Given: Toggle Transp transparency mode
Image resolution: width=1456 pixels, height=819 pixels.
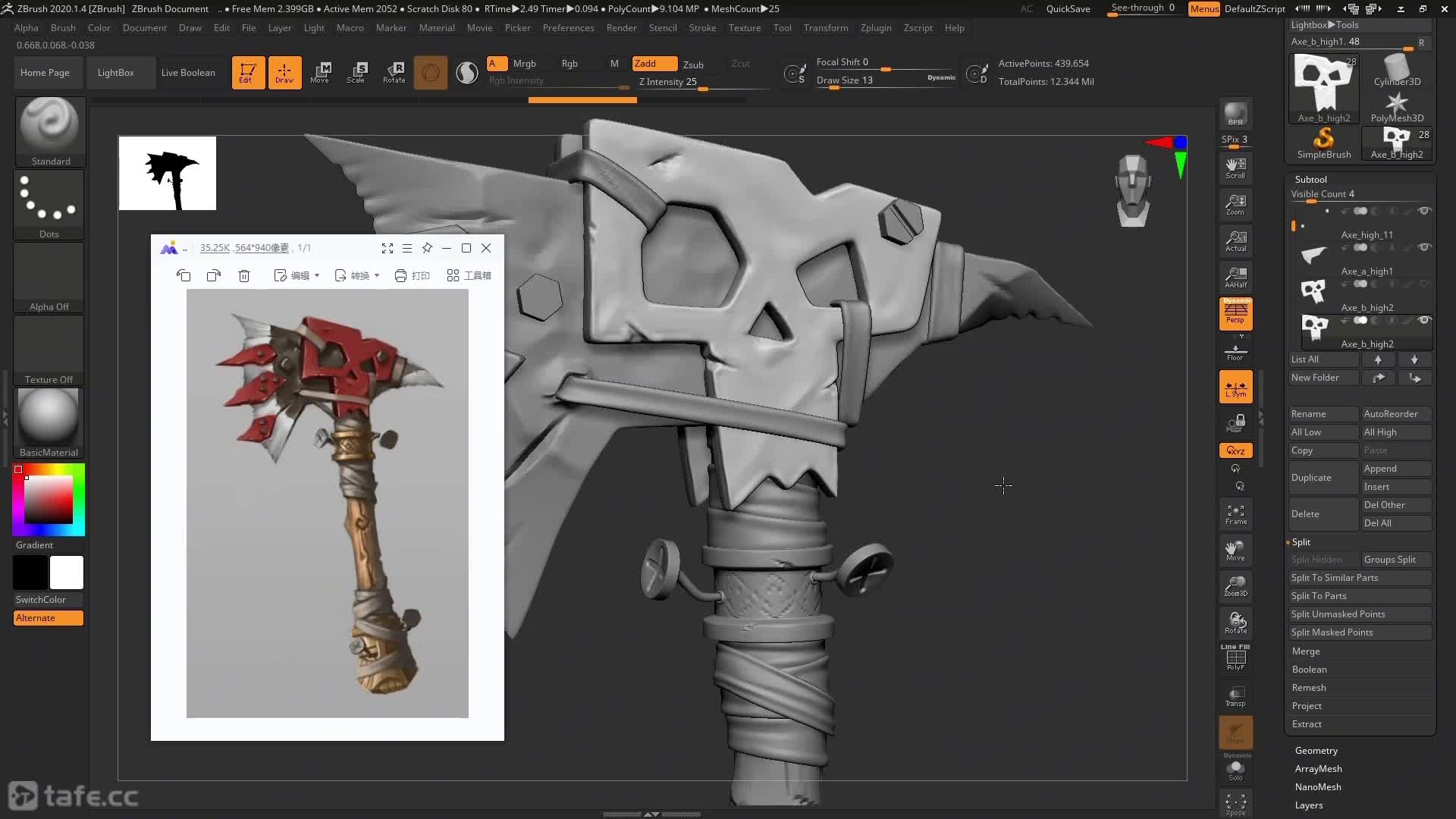Looking at the screenshot, I should tap(1235, 696).
